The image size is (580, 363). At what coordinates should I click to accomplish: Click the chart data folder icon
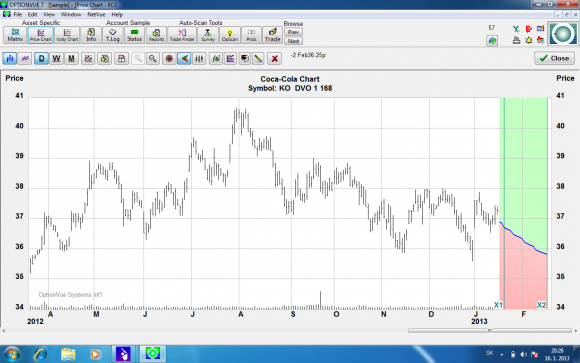click(105, 58)
